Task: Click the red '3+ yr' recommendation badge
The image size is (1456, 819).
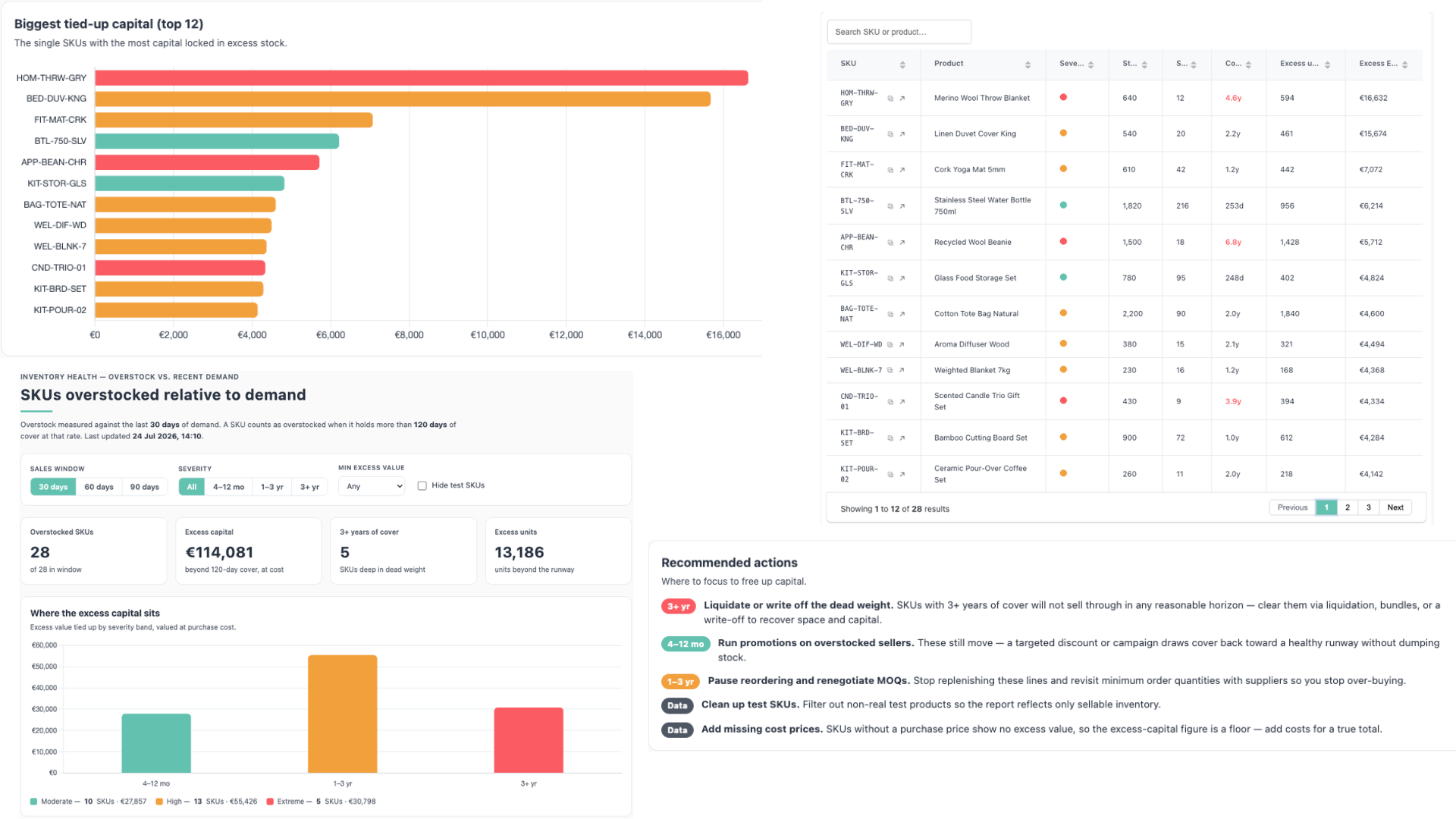Action: pos(679,607)
